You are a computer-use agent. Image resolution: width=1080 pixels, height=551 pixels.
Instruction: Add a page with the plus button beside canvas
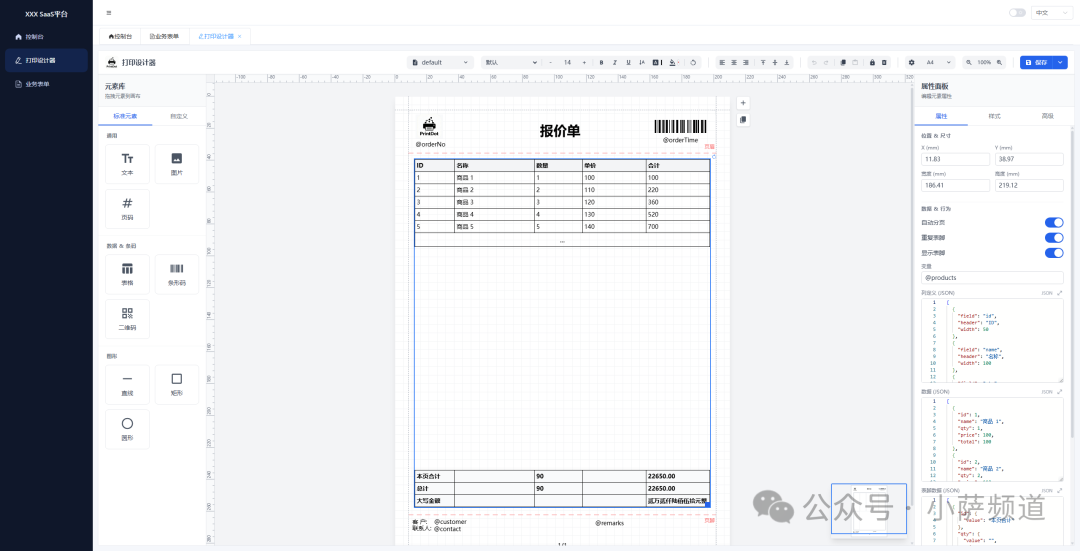[x=742, y=103]
